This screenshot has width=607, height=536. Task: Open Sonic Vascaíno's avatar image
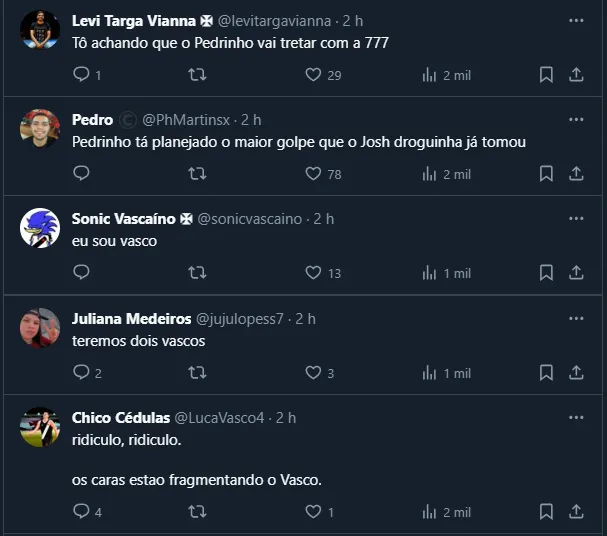point(40,229)
